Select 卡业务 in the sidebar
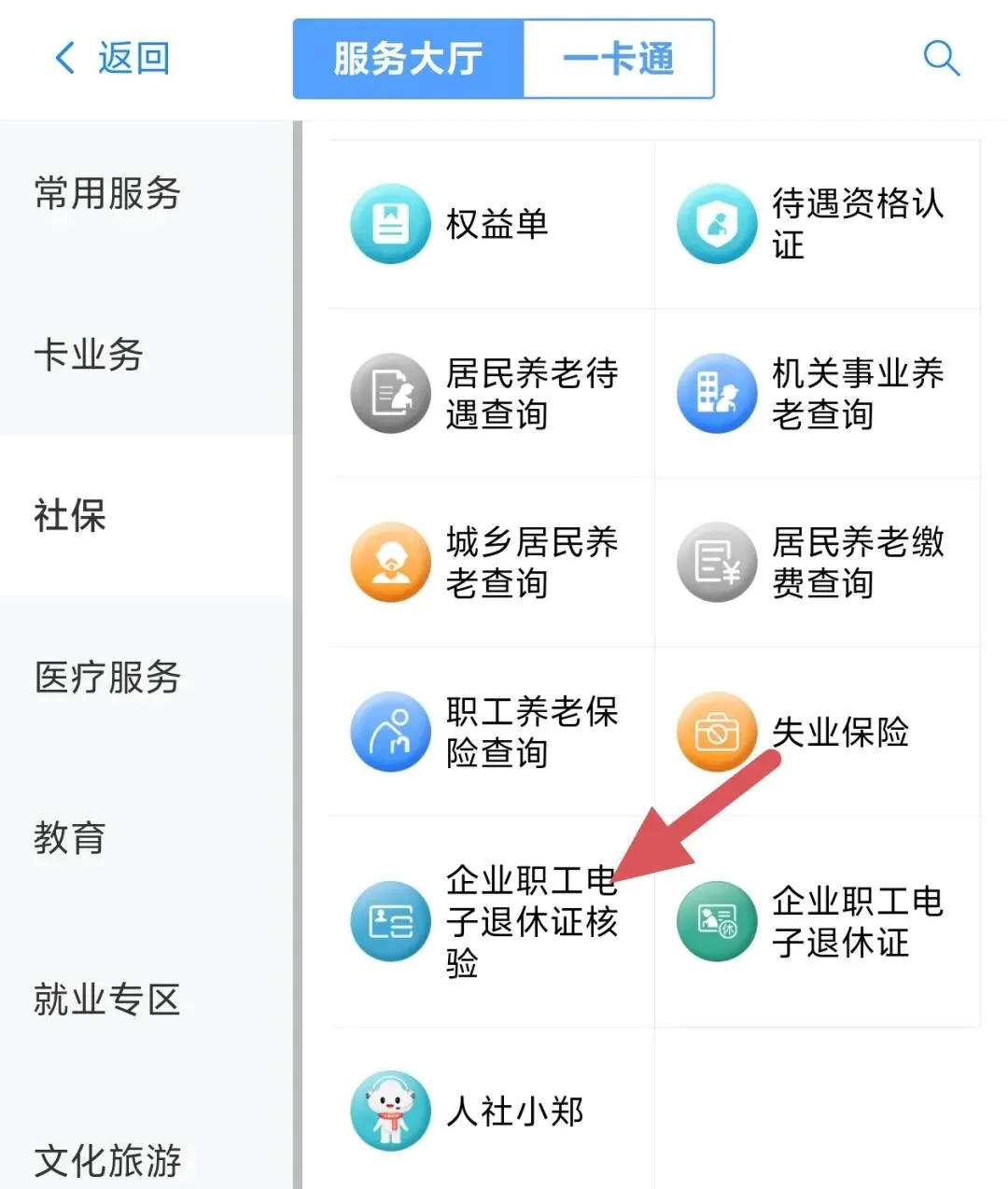 (x=89, y=355)
